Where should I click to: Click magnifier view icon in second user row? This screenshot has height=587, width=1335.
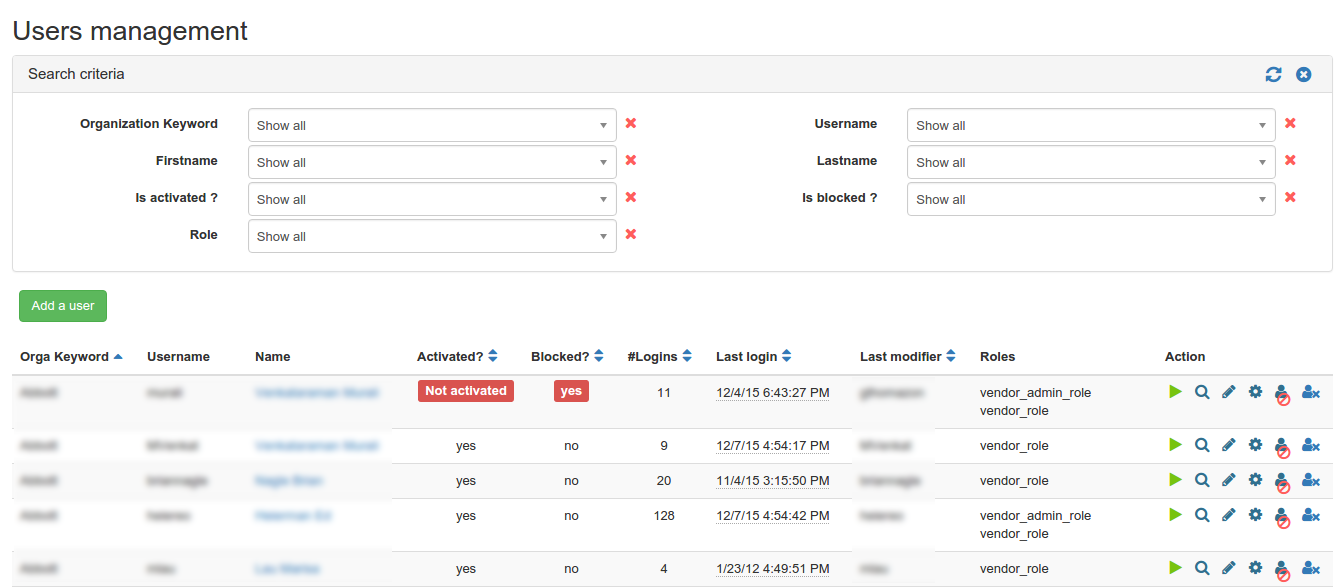pos(1202,445)
